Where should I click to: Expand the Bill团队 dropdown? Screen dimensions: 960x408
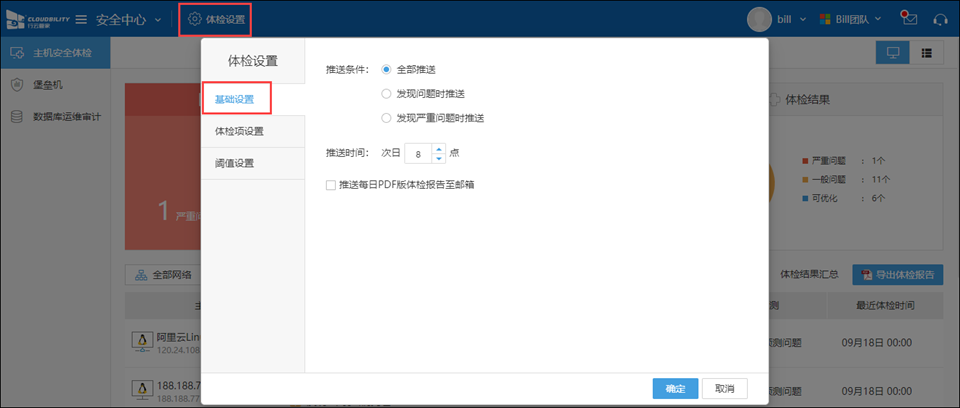pyautogui.click(x=878, y=19)
